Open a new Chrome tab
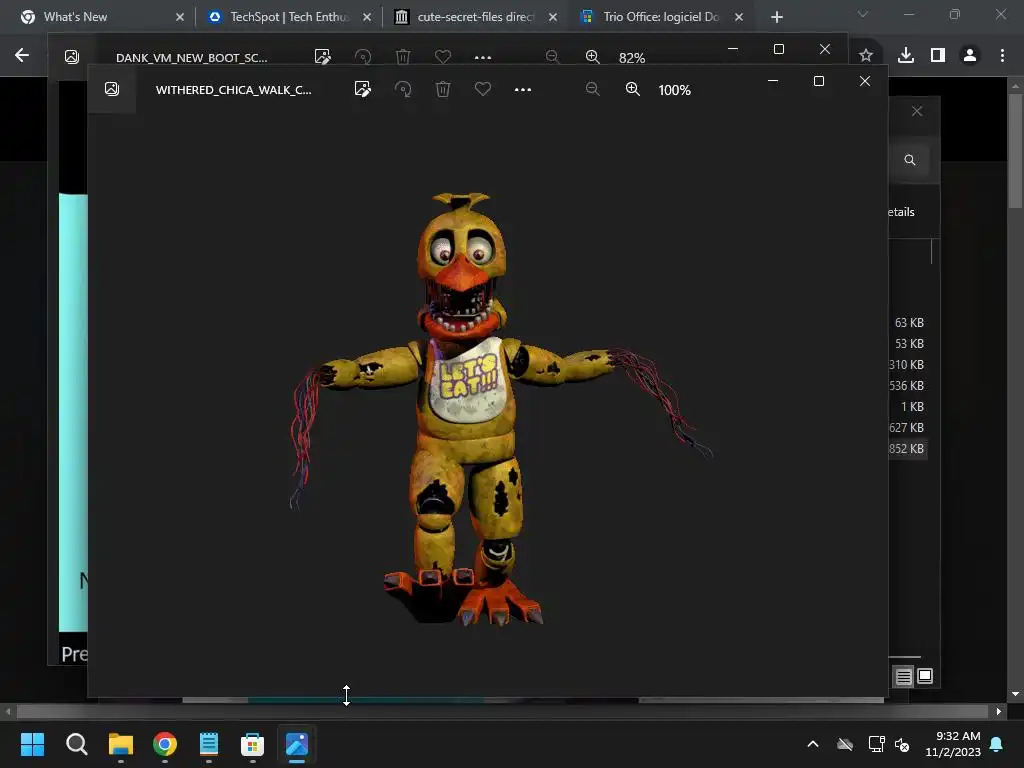Viewport: 1024px width, 768px height. 777,17
